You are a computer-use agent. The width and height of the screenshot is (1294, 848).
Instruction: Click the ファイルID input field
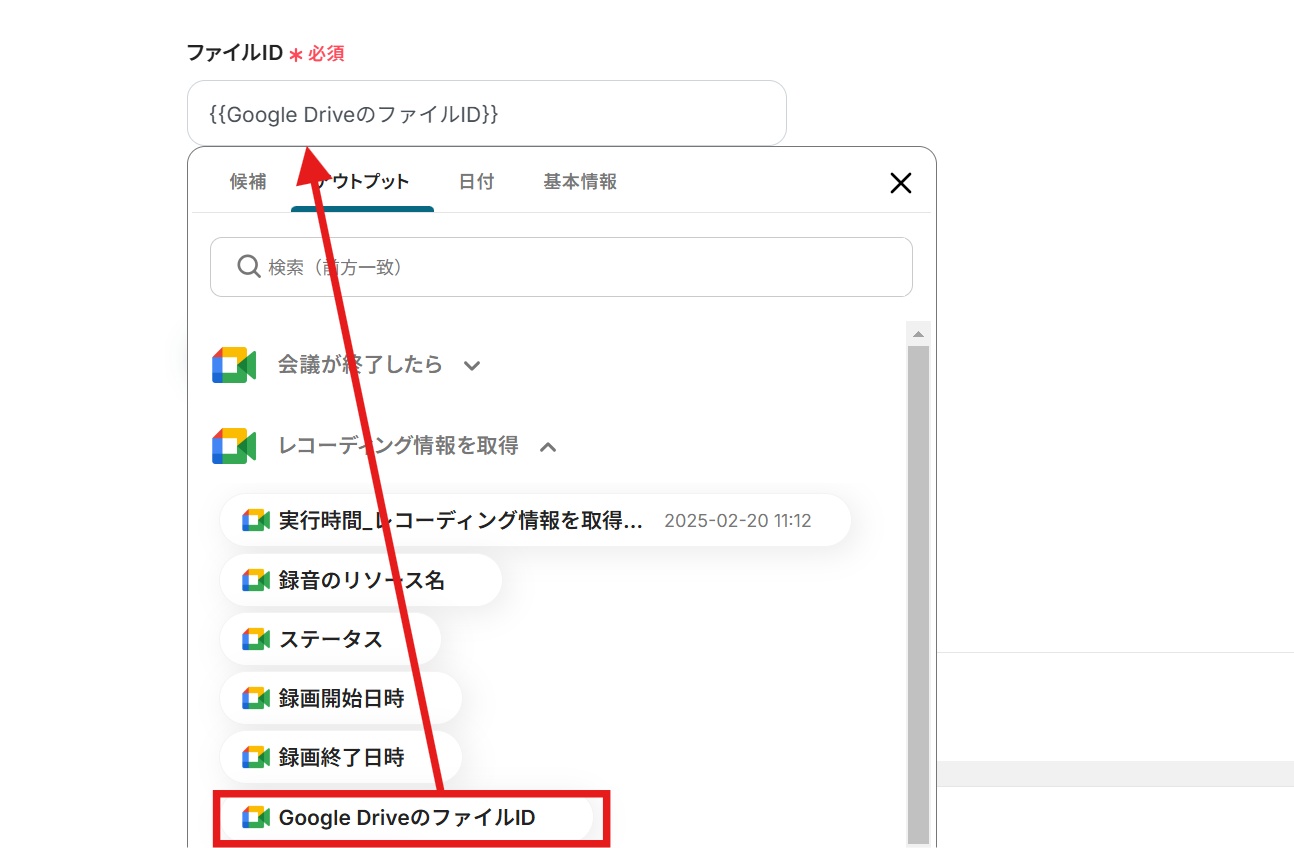[486, 113]
